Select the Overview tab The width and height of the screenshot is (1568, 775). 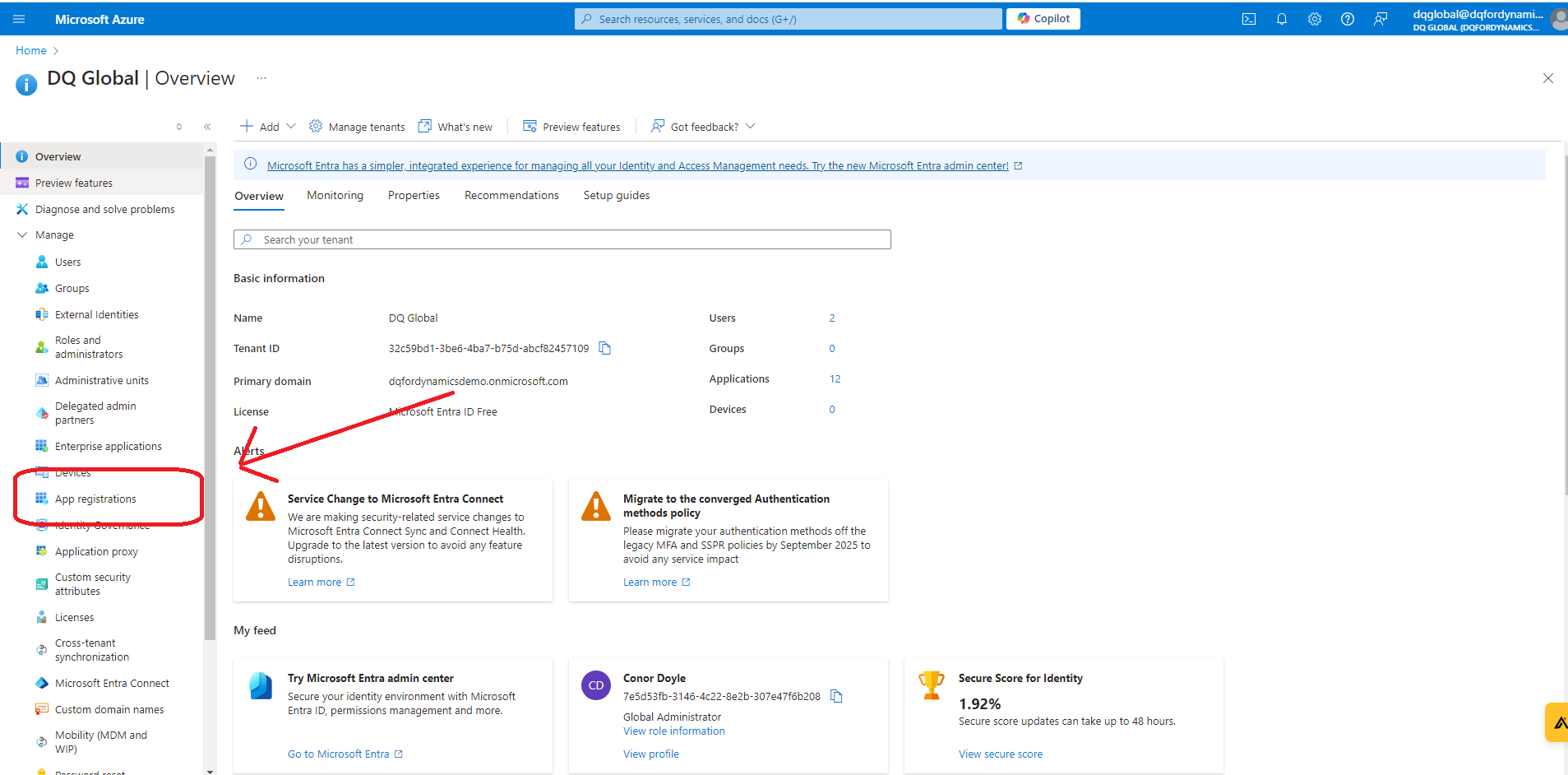point(259,196)
